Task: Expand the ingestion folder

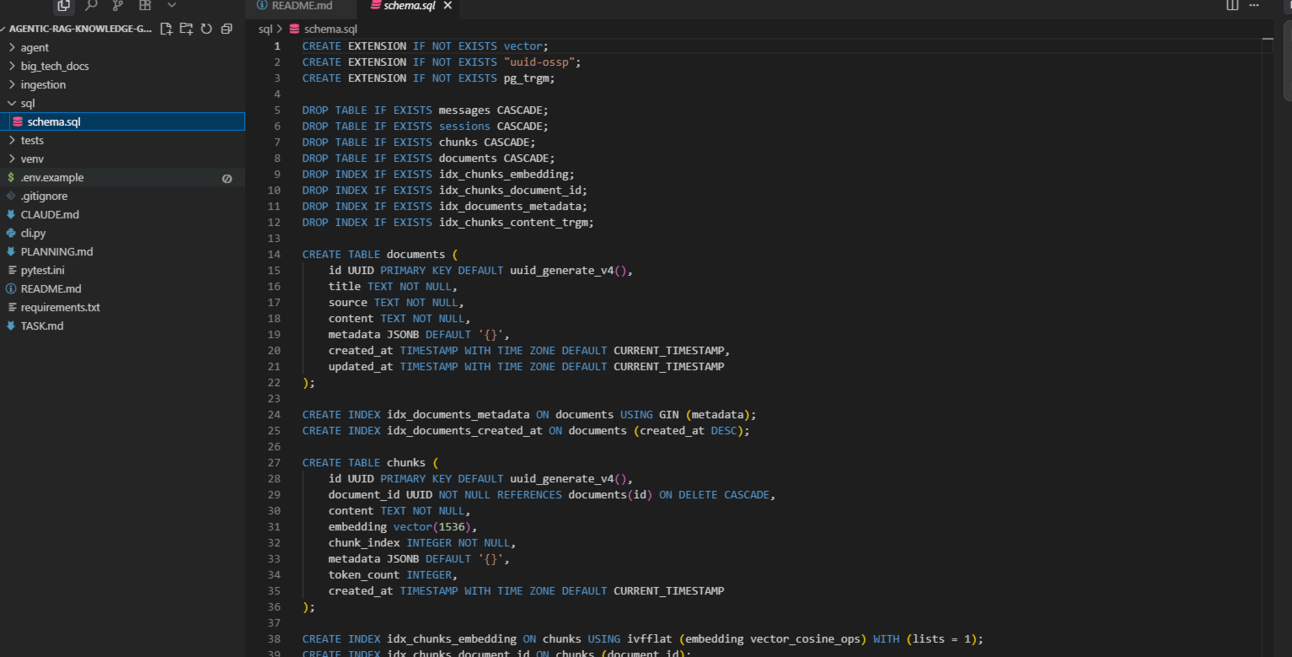Action: (x=122, y=85)
